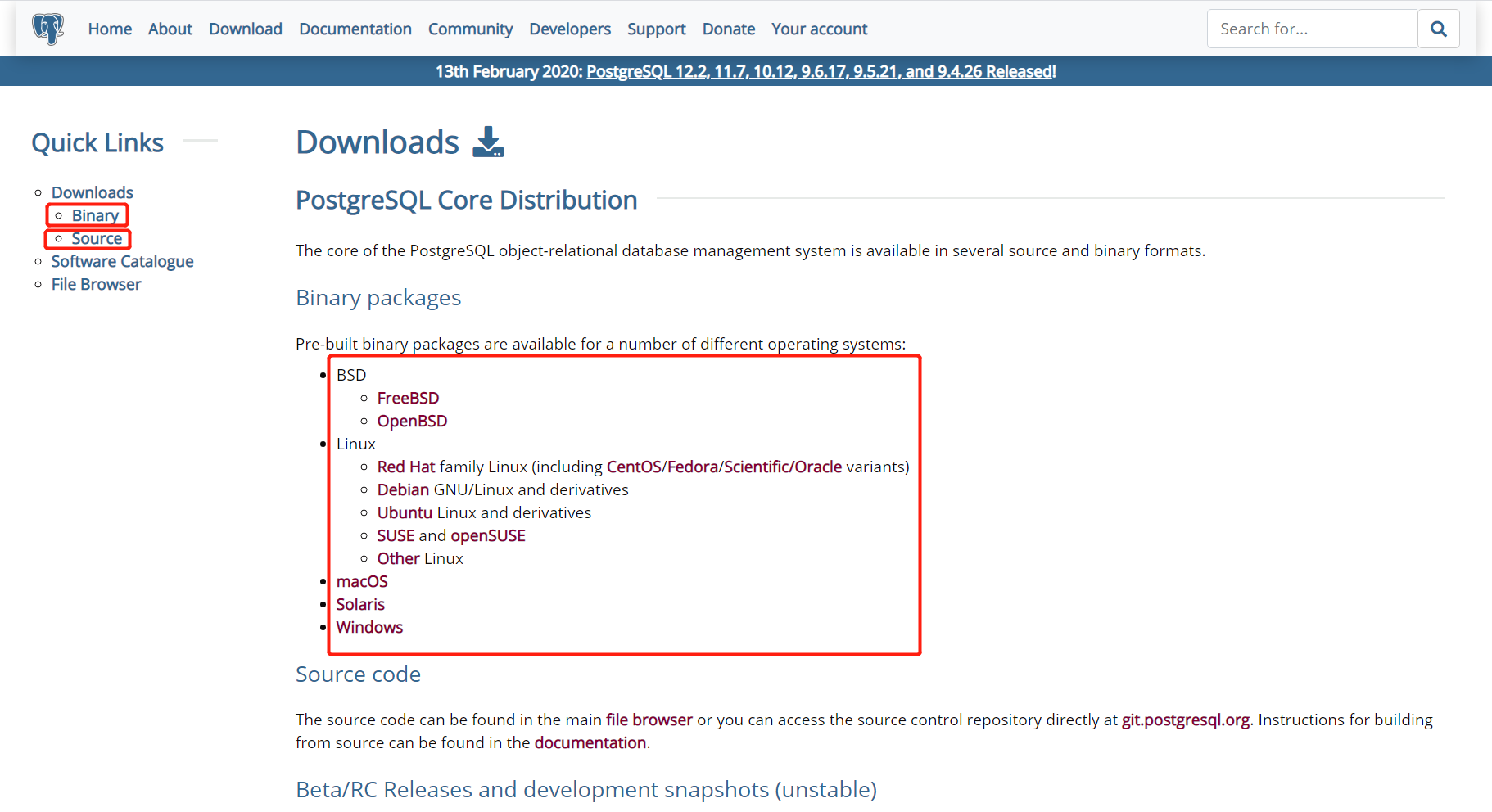The image size is (1492, 812).
Task: Click Downloads in Quick Links
Action: point(93,192)
